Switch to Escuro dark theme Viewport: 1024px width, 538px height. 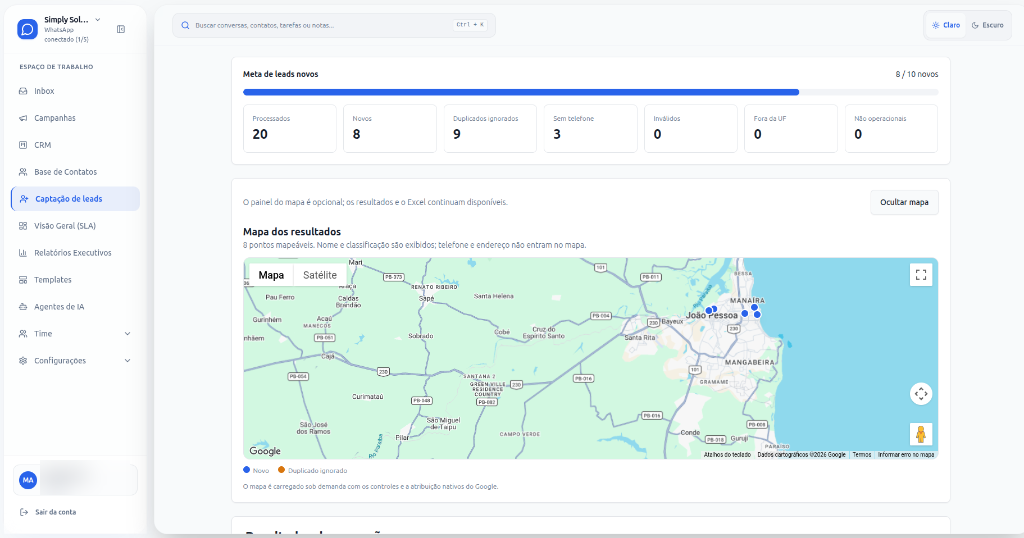pyautogui.click(x=987, y=25)
